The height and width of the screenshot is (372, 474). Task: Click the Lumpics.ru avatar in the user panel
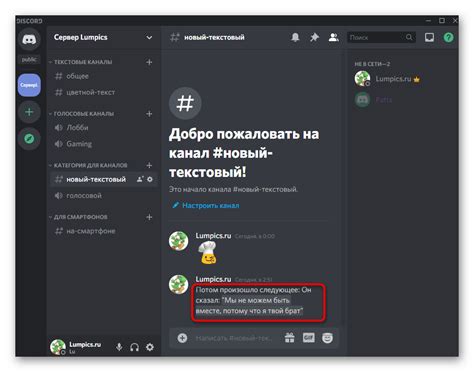coord(58,347)
